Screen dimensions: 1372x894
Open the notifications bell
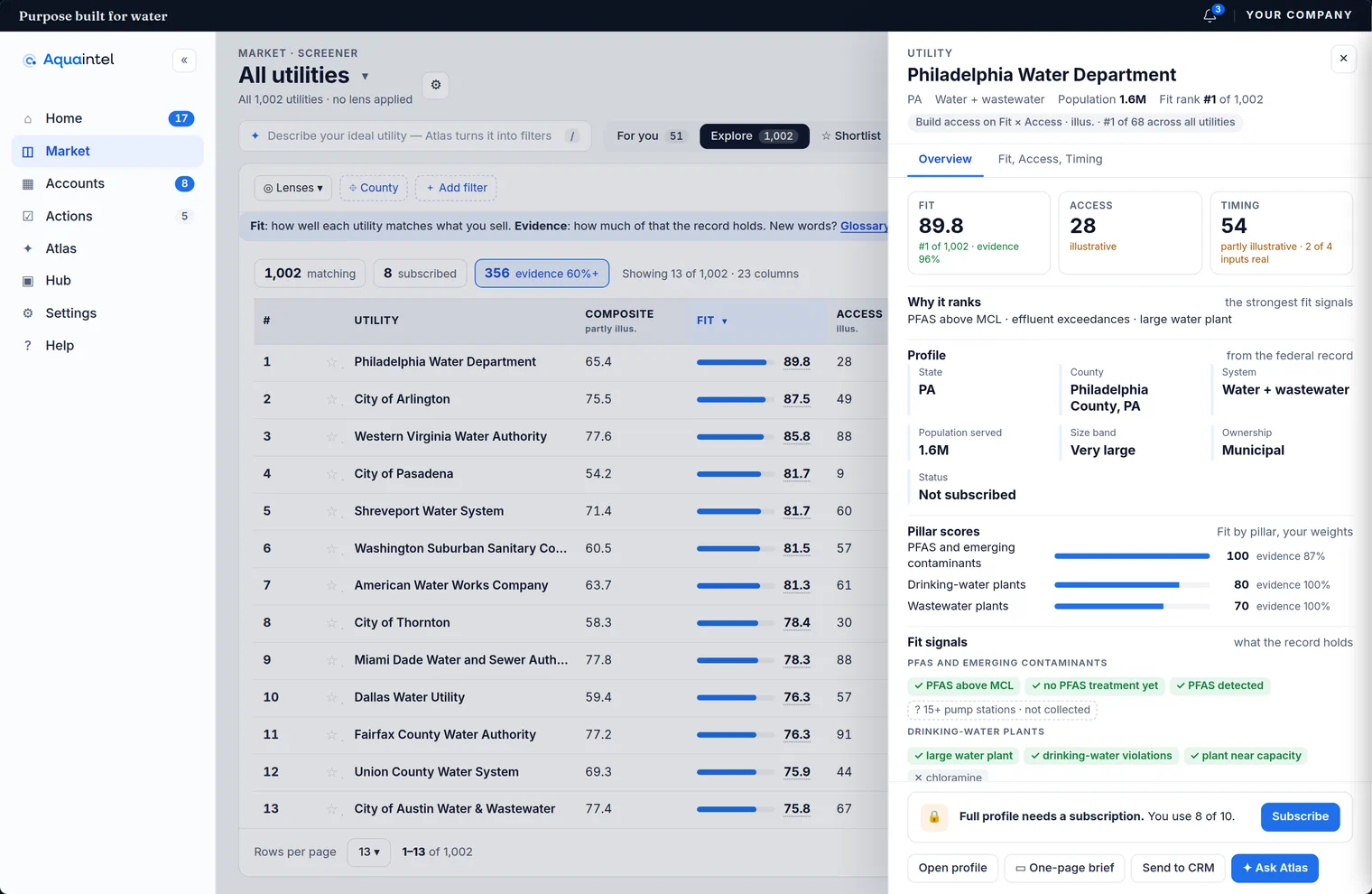(1210, 15)
